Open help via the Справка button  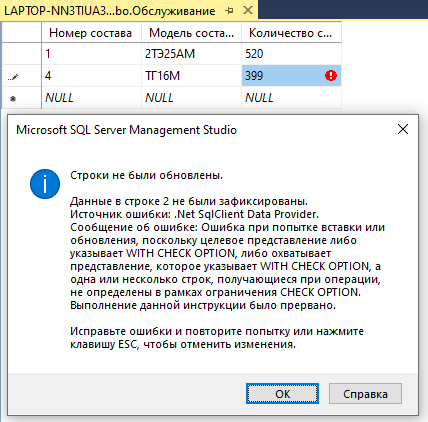click(365, 393)
